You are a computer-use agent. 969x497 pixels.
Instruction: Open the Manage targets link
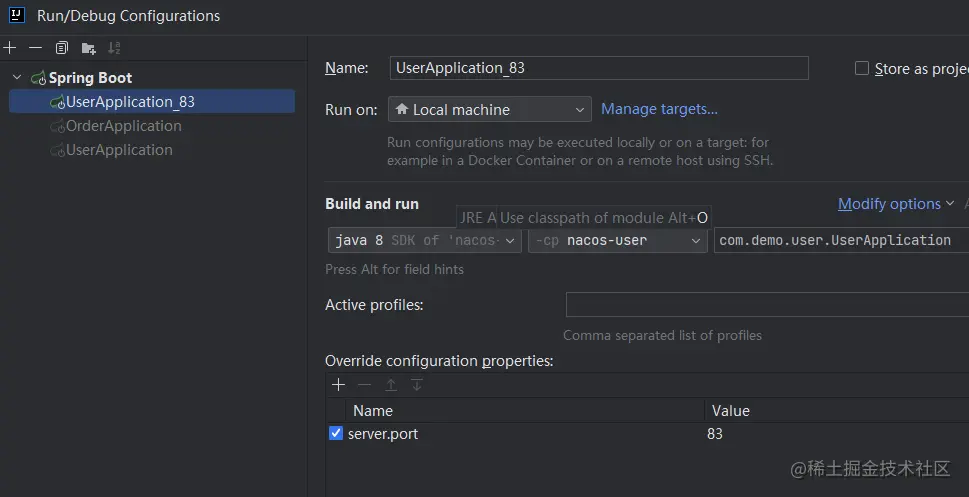pos(659,109)
